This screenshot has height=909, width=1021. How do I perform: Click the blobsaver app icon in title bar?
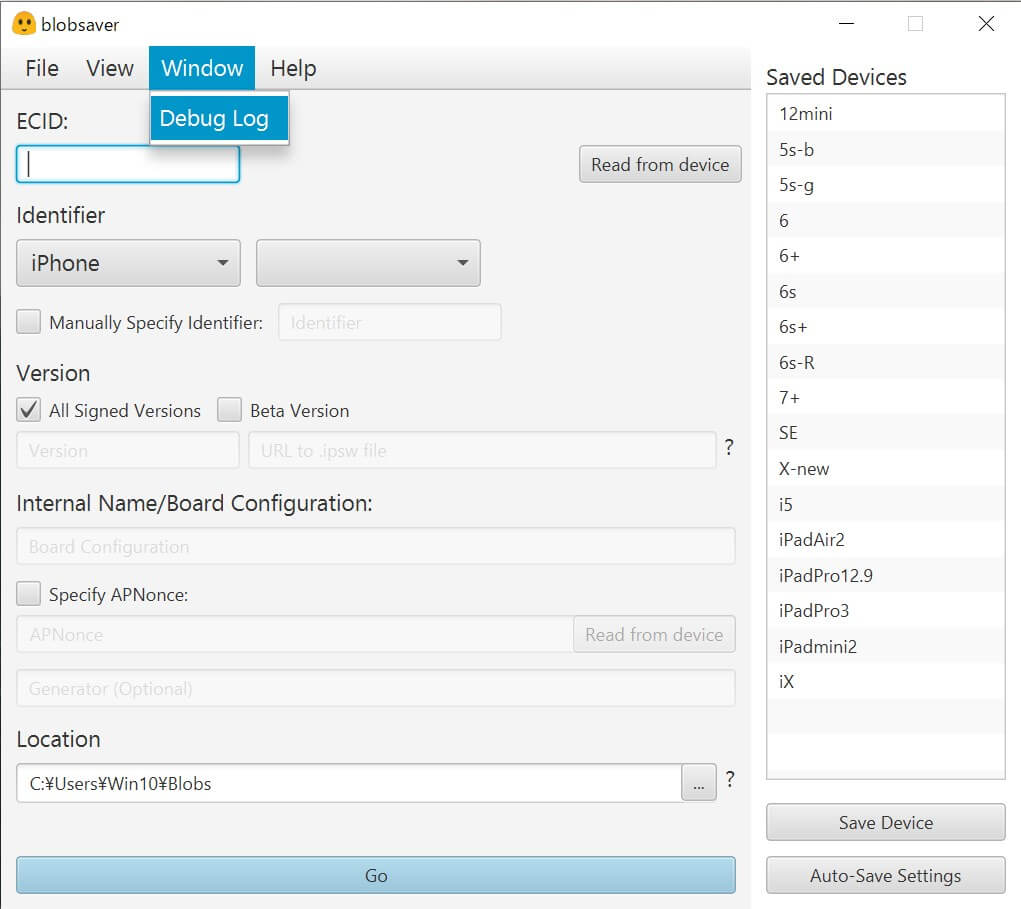tap(24, 23)
